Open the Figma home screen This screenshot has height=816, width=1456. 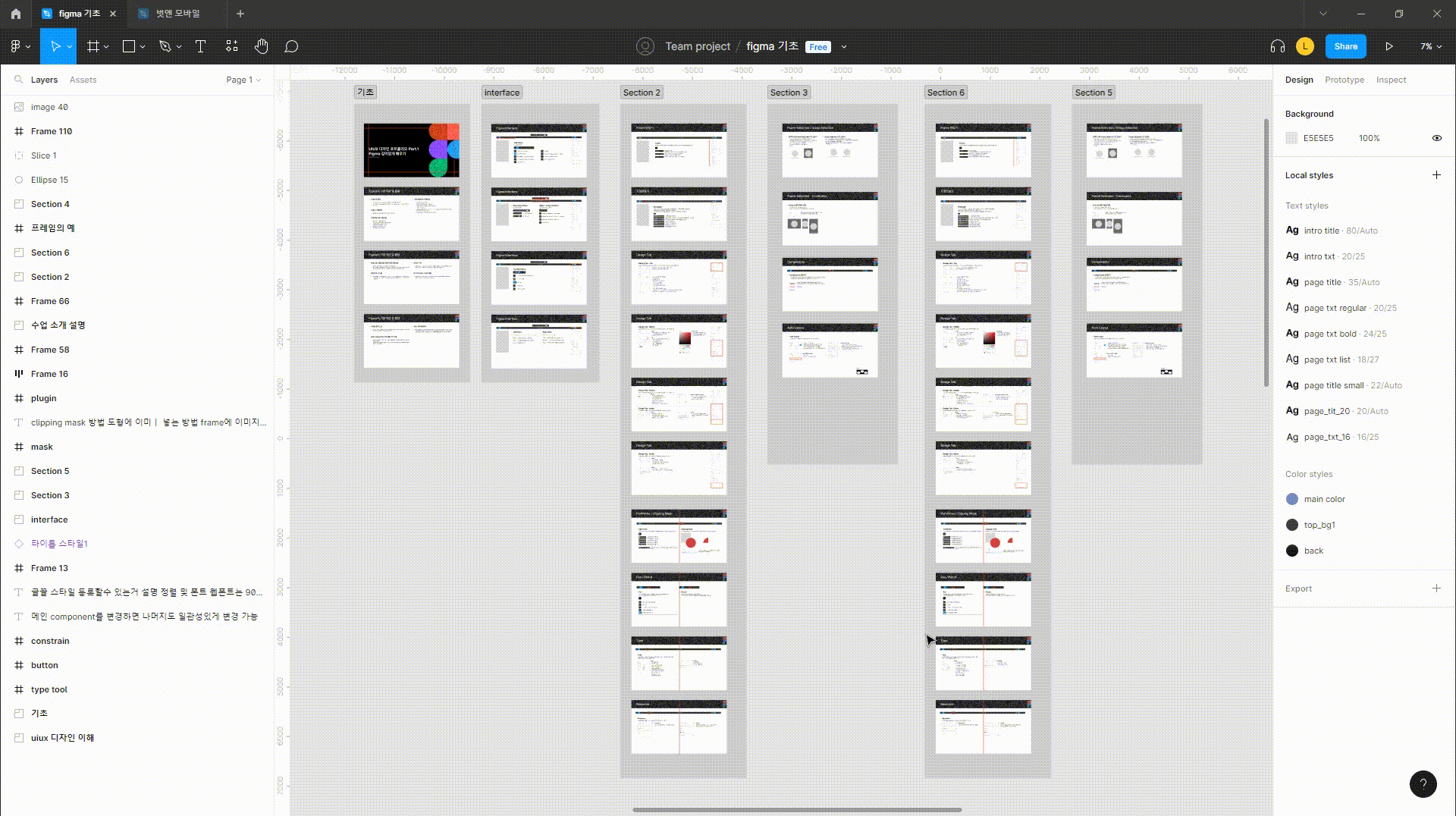pos(16,14)
